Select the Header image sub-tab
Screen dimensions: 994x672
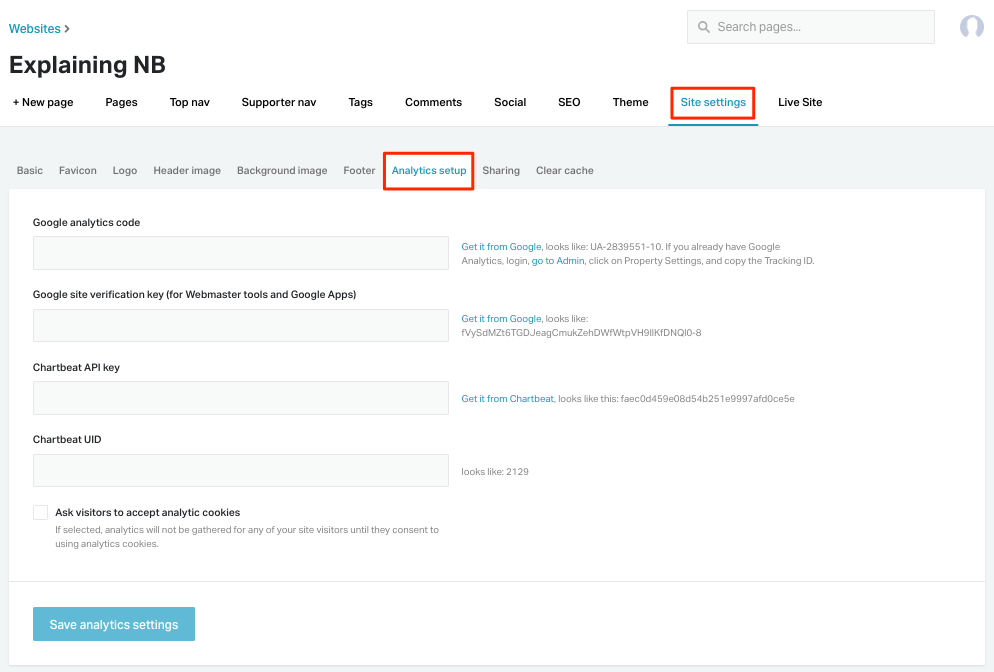point(187,170)
